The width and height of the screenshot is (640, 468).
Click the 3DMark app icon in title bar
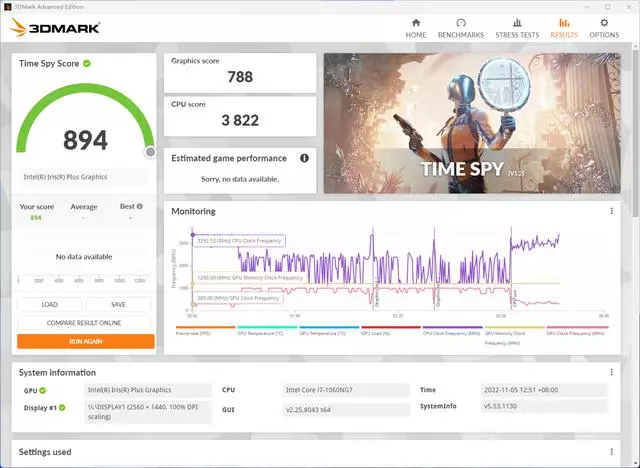tap(8, 7)
